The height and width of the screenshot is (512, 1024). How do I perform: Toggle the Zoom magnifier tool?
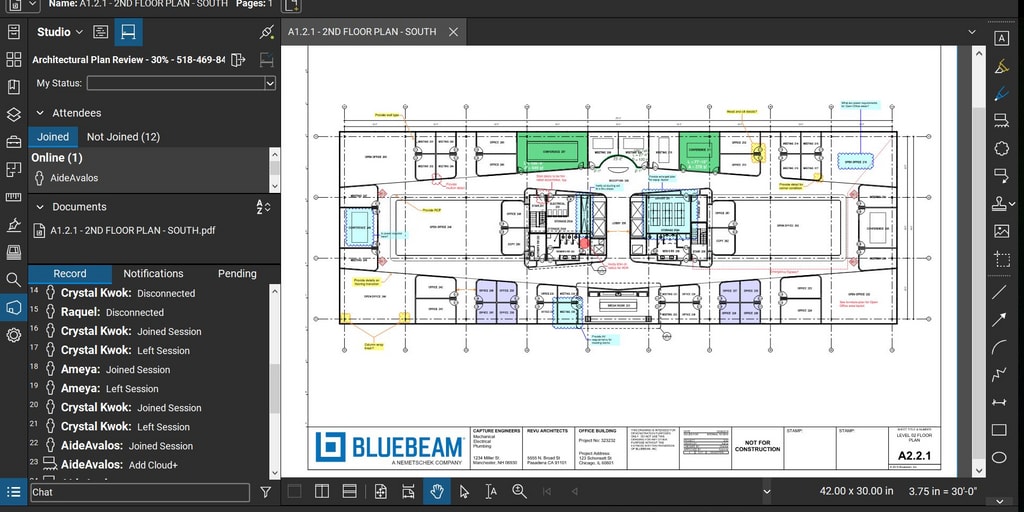pyautogui.click(x=519, y=491)
